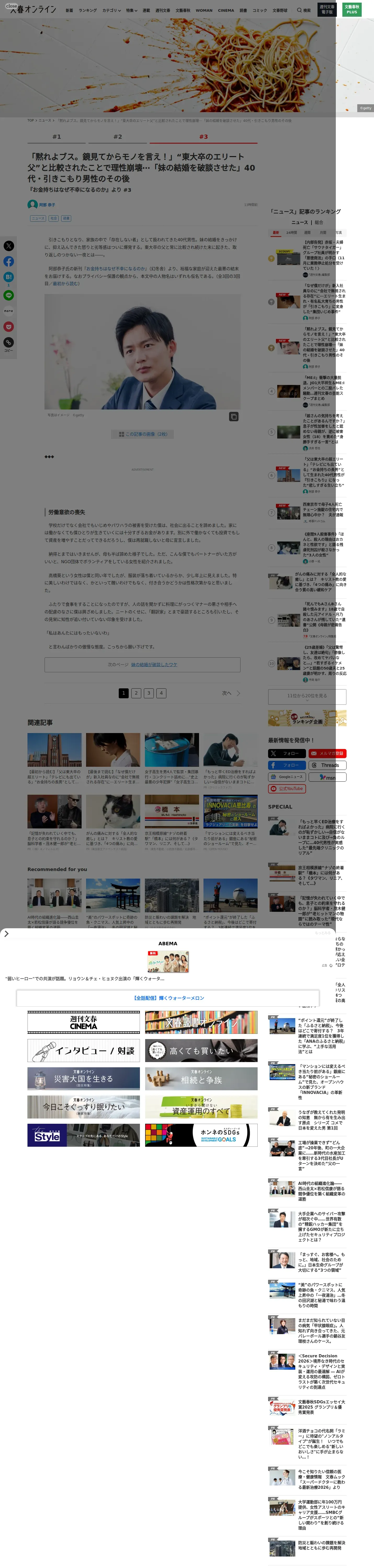
Task: Open the インタビュー／対談 banner
Action: tap(83, 1051)
